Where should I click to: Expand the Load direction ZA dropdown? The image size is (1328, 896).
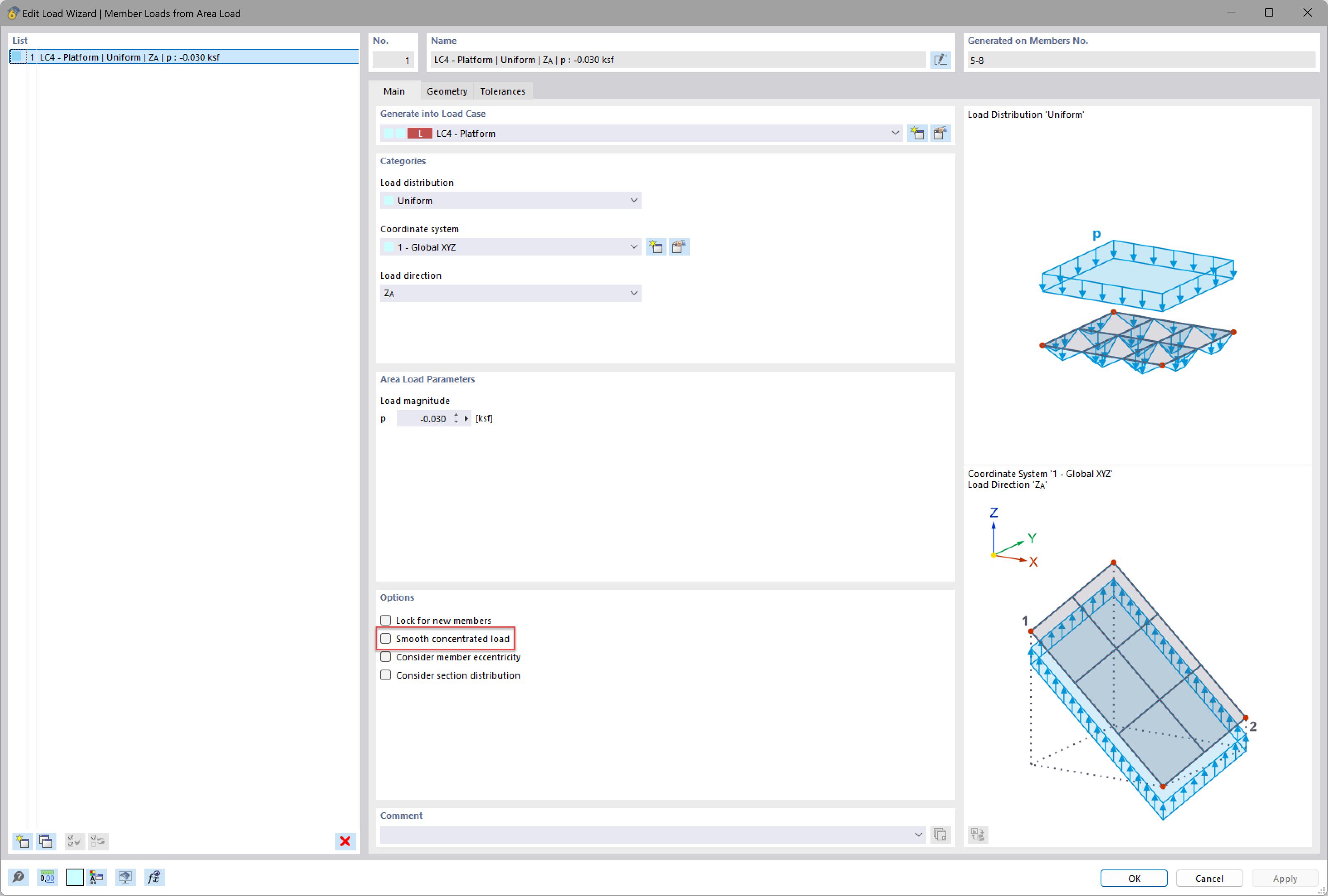pos(510,294)
